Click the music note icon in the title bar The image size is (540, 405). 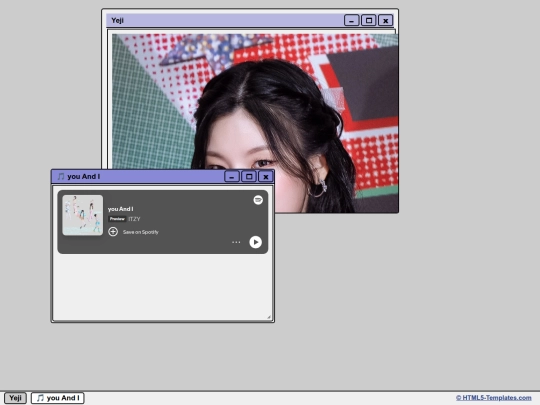[x=61, y=176]
